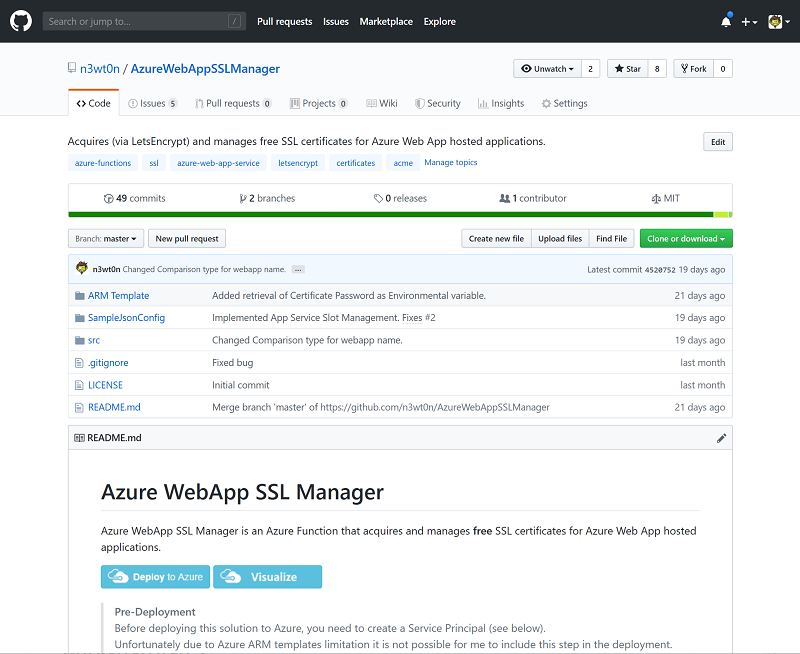View the 0 releases
800x654 pixels.
tap(401, 198)
